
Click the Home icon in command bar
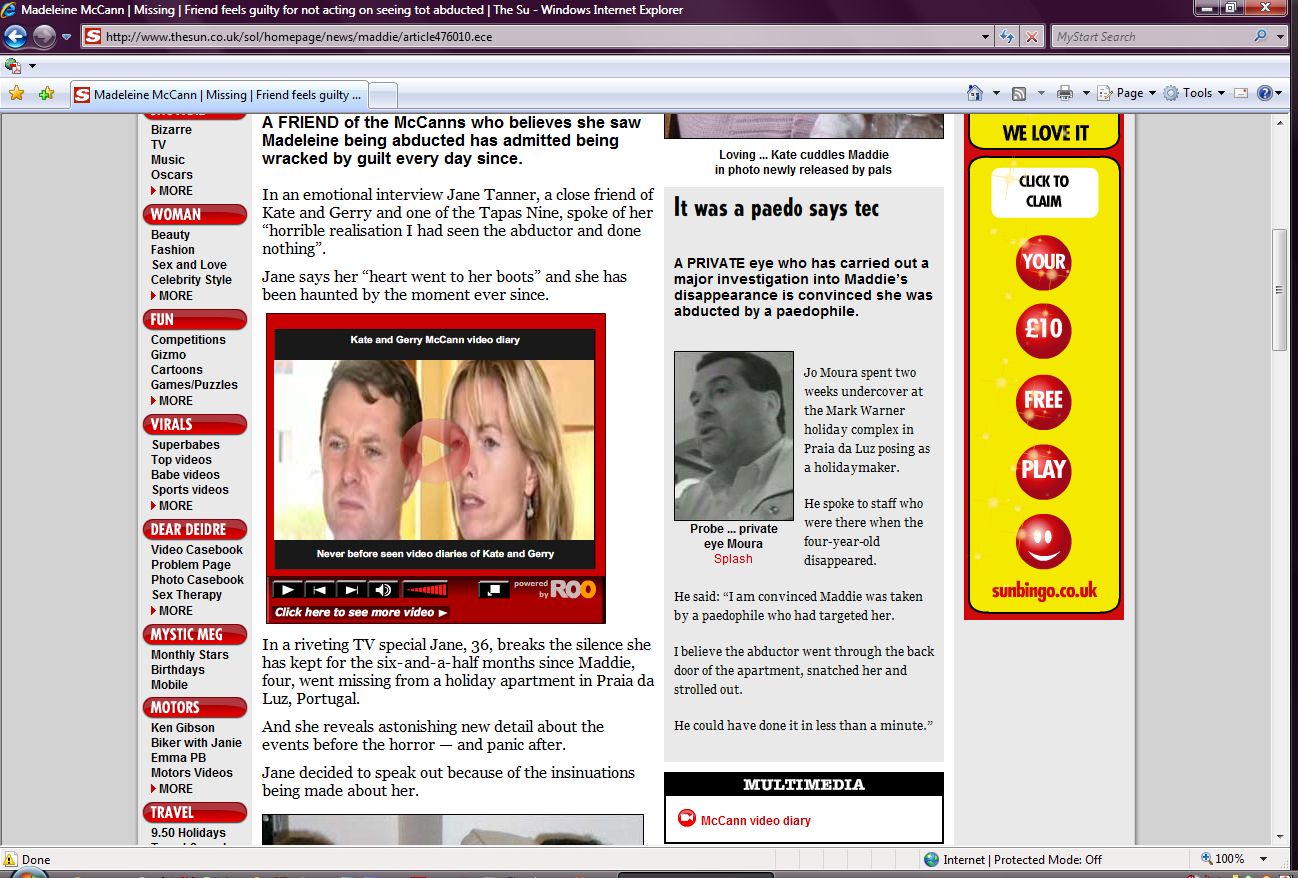(975, 93)
